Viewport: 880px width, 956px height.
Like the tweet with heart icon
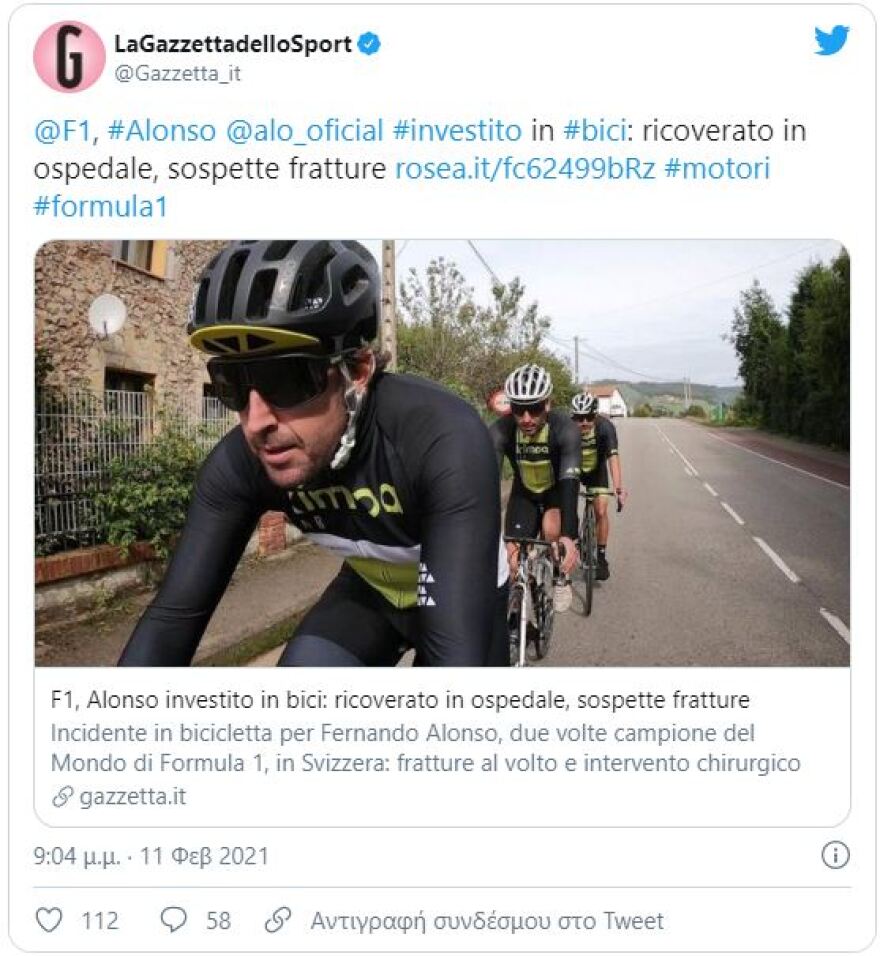click(49, 920)
